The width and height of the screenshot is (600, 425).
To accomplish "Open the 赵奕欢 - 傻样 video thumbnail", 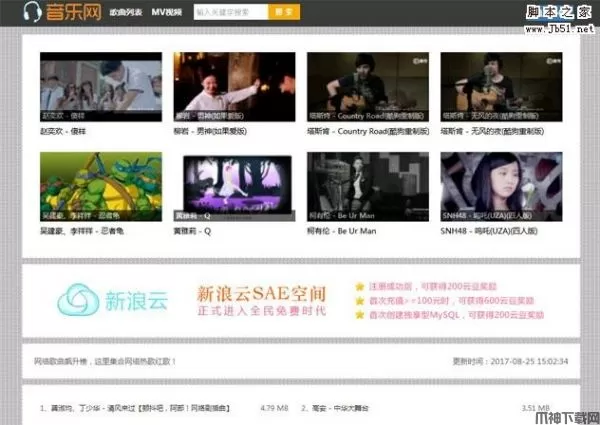I will pyautogui.click(x=101, y=87).
